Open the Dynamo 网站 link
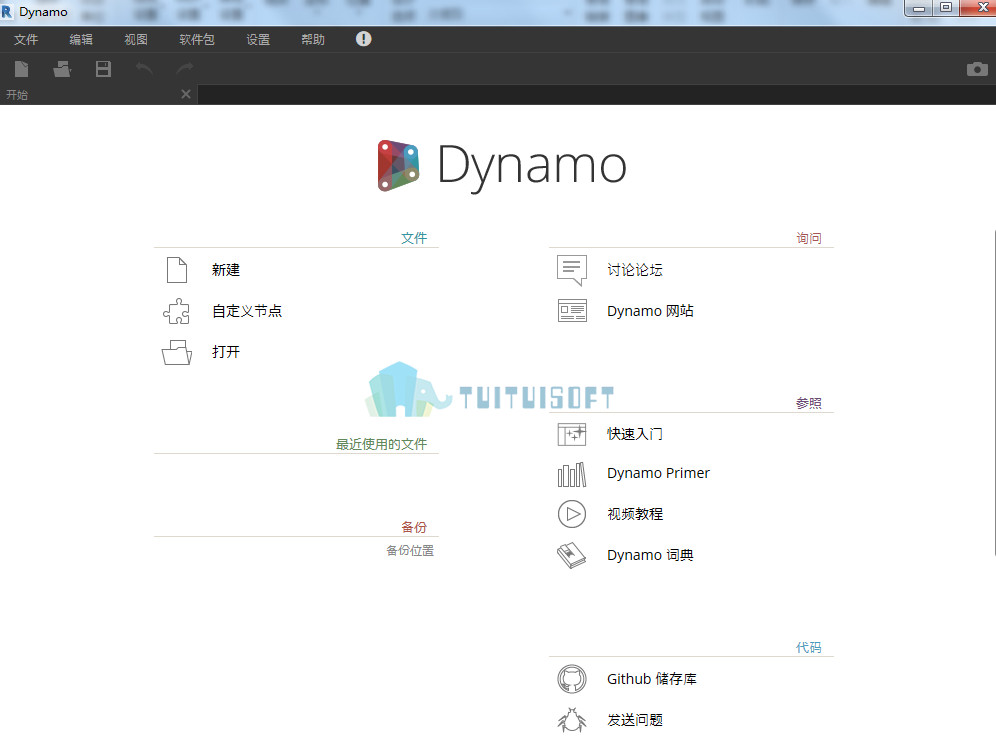The width and height of the screenshot is (996, 752). pyautogui.click(x=650, y=311)
